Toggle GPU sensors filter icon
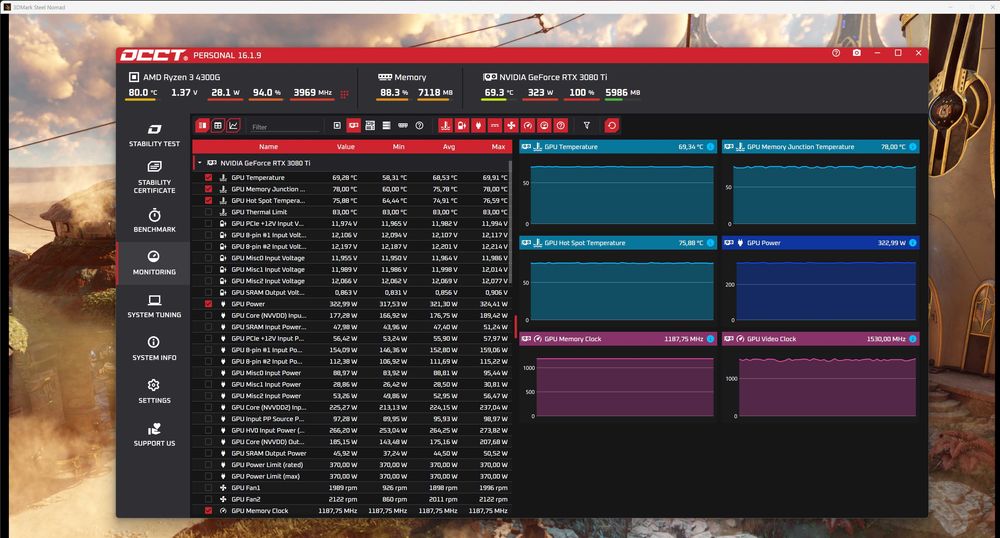 (353, 126)
